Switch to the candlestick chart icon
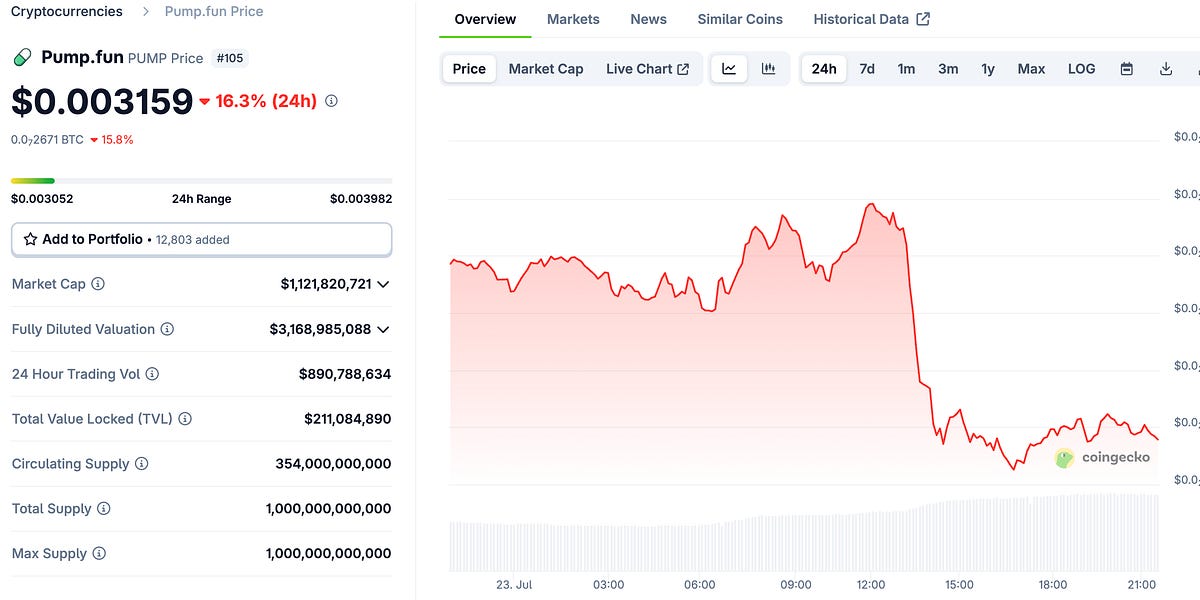1200x600 pixels. point(768,68)
